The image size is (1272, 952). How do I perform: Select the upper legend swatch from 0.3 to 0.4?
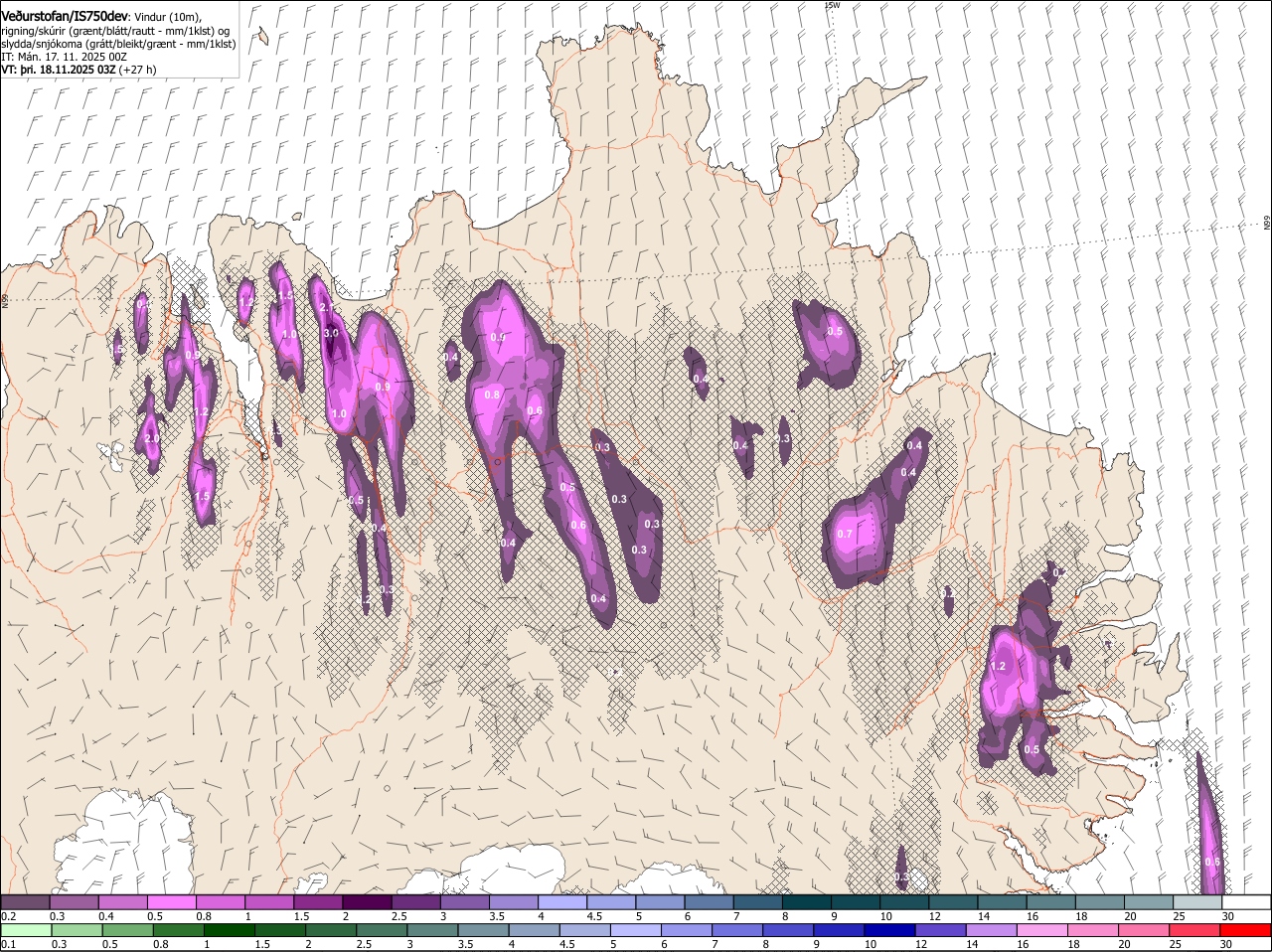click(x=75, y=901)
